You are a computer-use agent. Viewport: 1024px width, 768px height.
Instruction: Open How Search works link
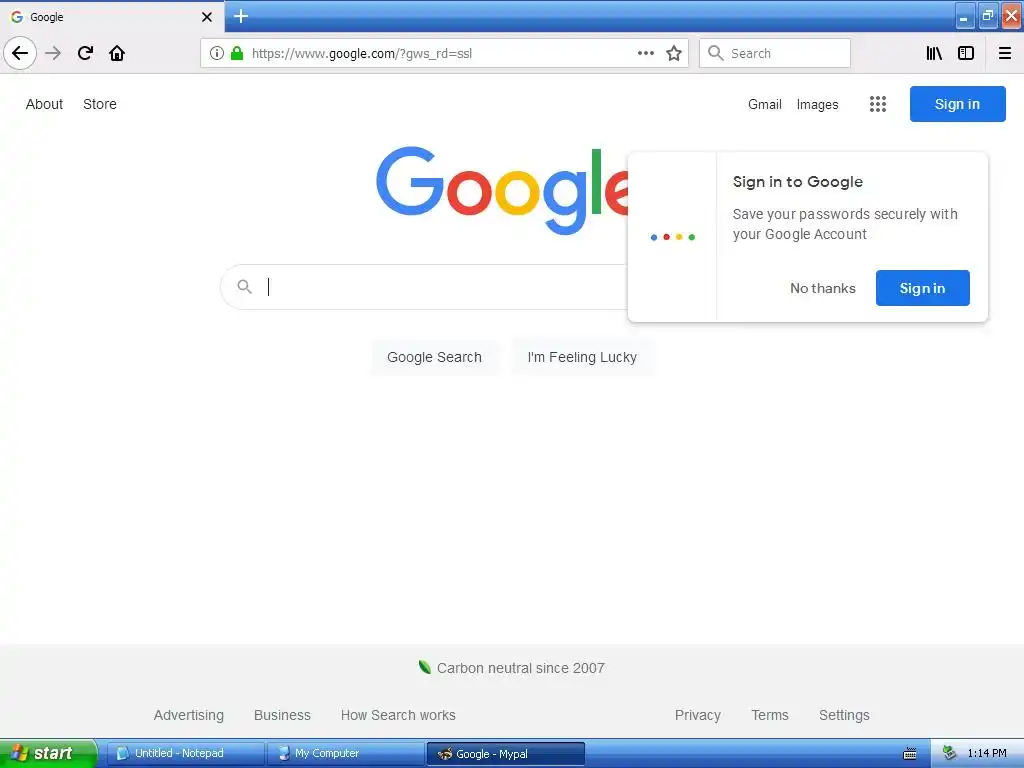pyautogui.click(x=398, y=715)
